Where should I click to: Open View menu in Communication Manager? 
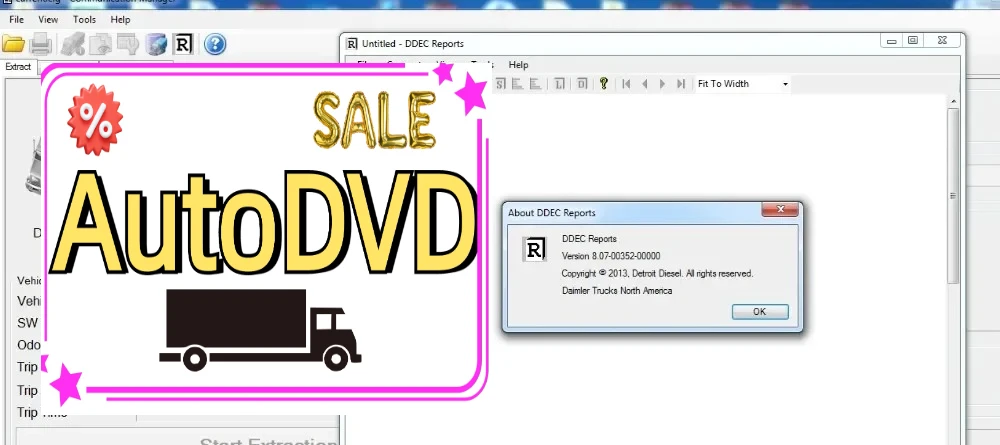click(48, 20)
